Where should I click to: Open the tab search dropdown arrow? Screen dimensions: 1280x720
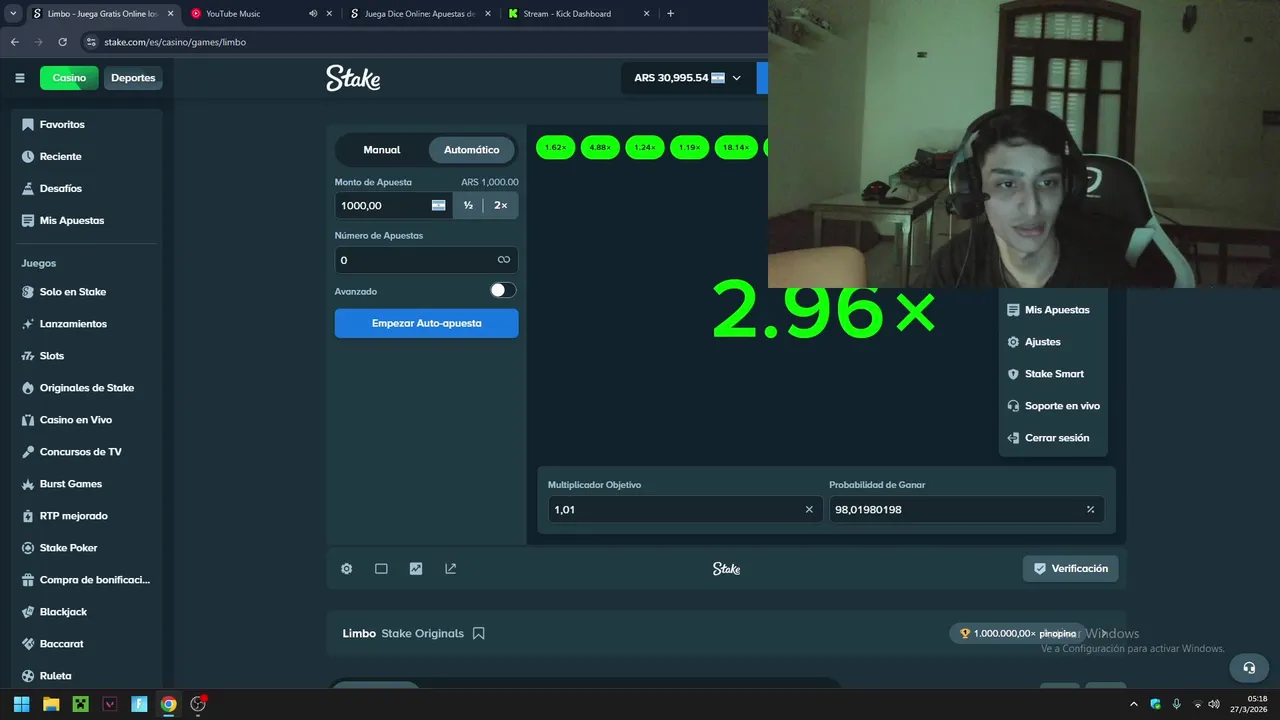[x=13, y=14]
